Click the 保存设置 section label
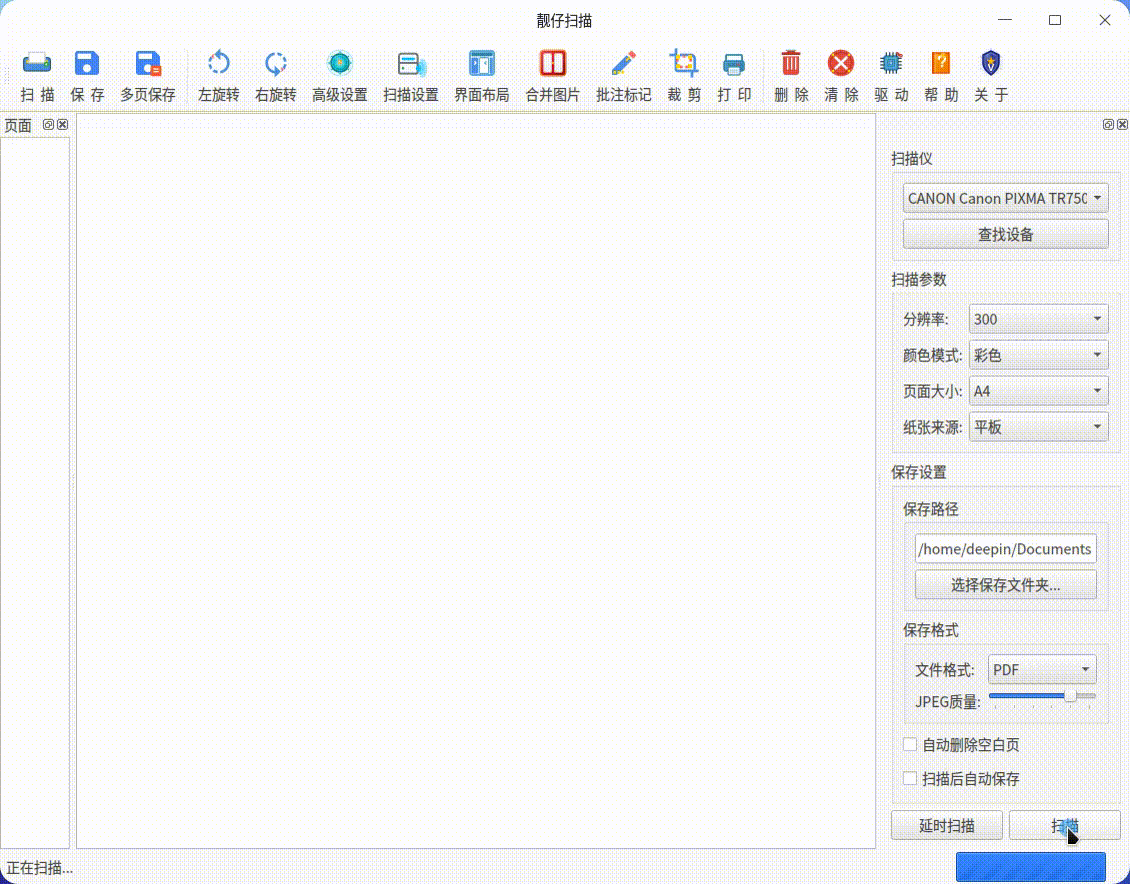The image size is (1130, 884). pyautogui.click(x=918, y=472)
